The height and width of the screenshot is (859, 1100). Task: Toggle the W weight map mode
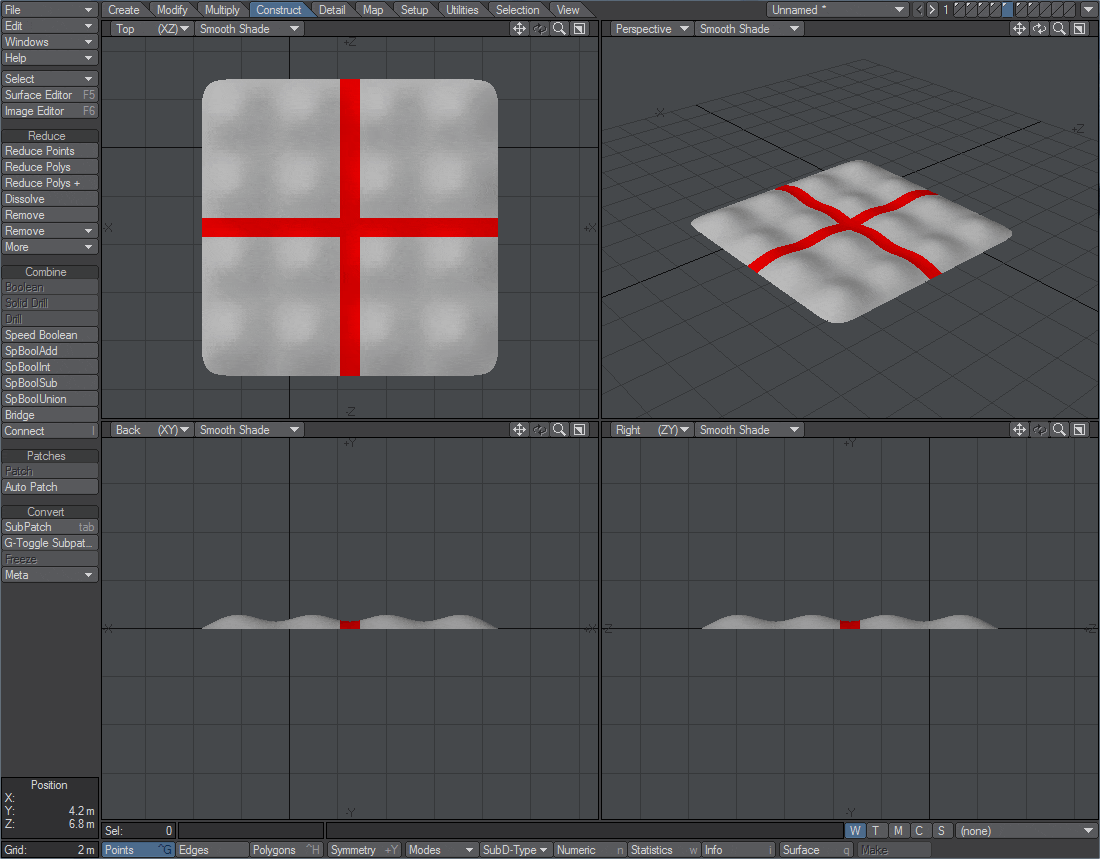pos(855,831)
